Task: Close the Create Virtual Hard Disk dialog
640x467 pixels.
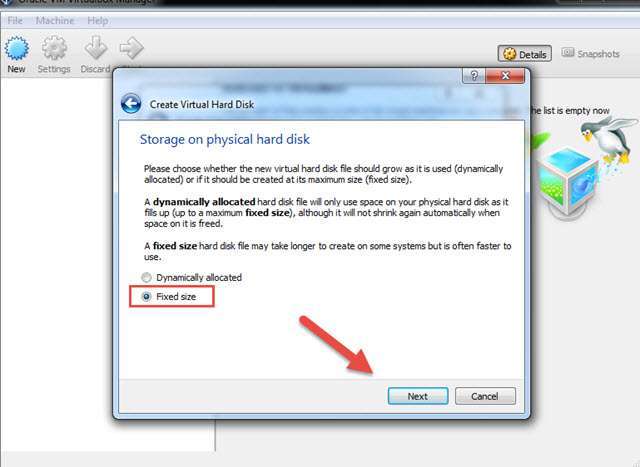Action: coord(505,76)
